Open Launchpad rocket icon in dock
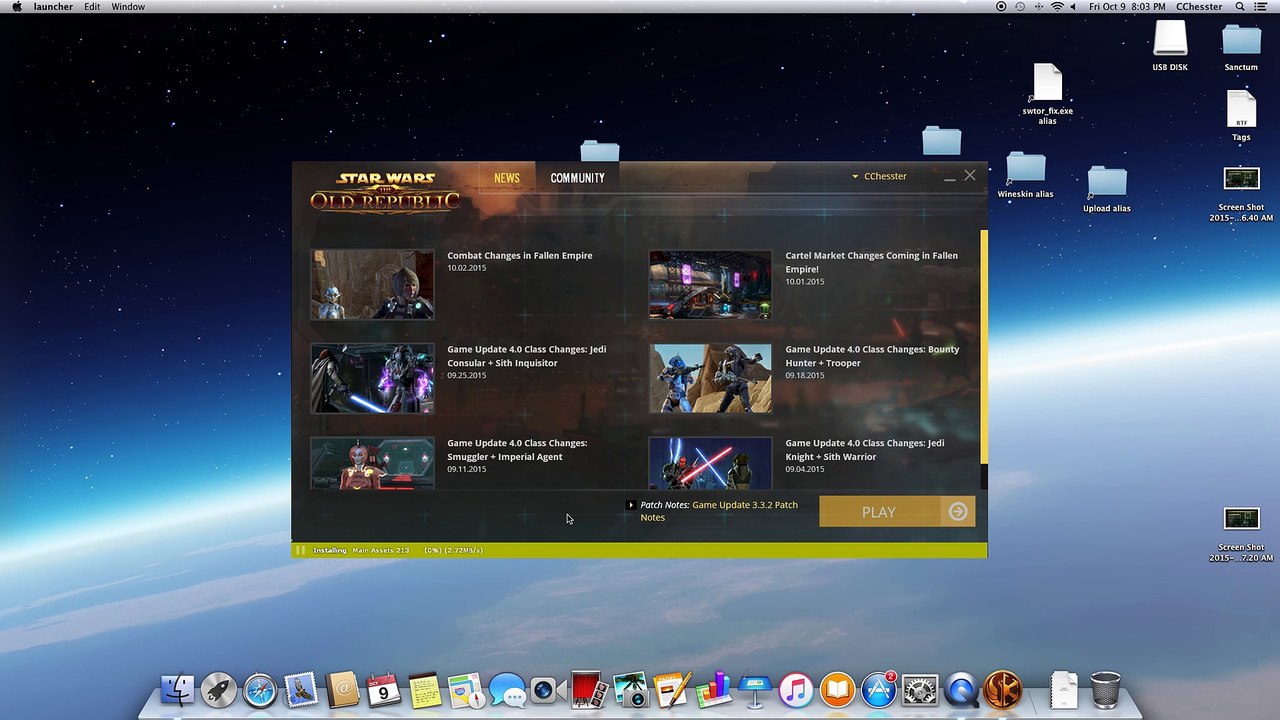 click(x=219, y=690)
